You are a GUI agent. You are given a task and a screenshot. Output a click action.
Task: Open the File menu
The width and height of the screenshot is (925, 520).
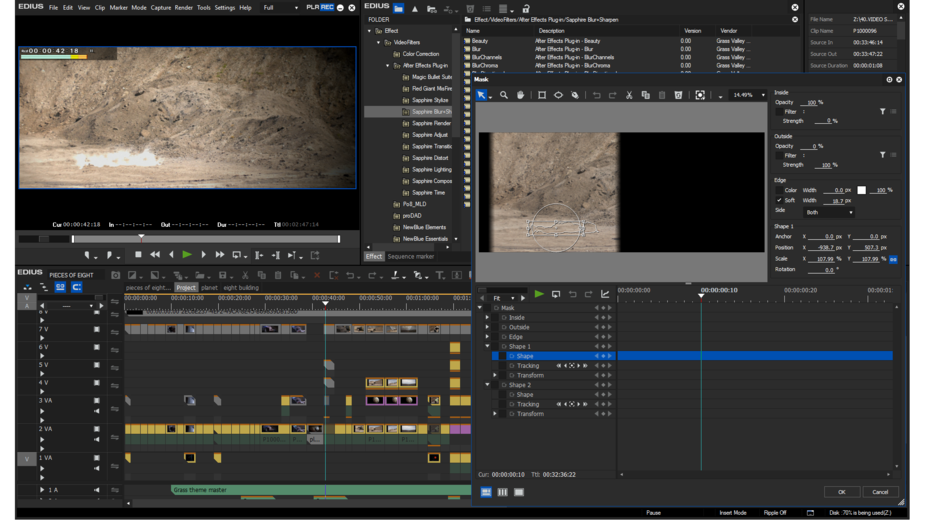[53, 8]
